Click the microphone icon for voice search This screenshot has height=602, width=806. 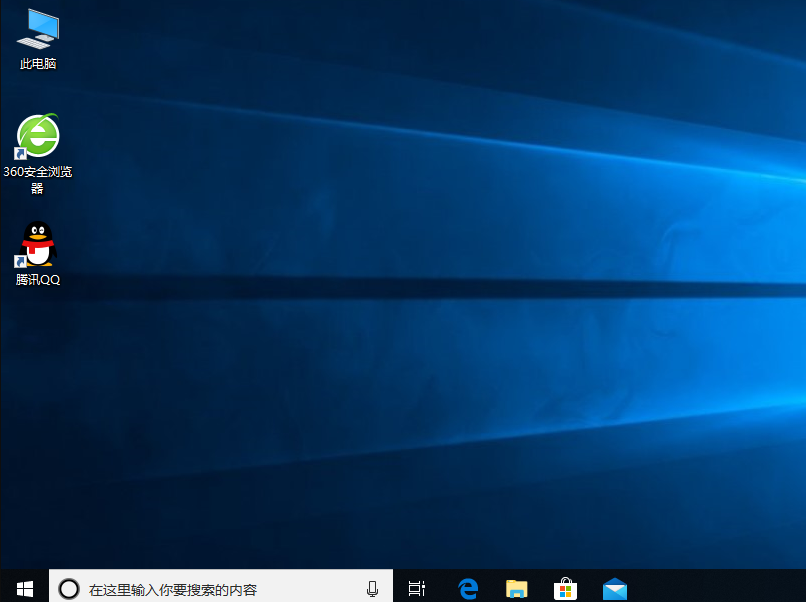[371, 588]
